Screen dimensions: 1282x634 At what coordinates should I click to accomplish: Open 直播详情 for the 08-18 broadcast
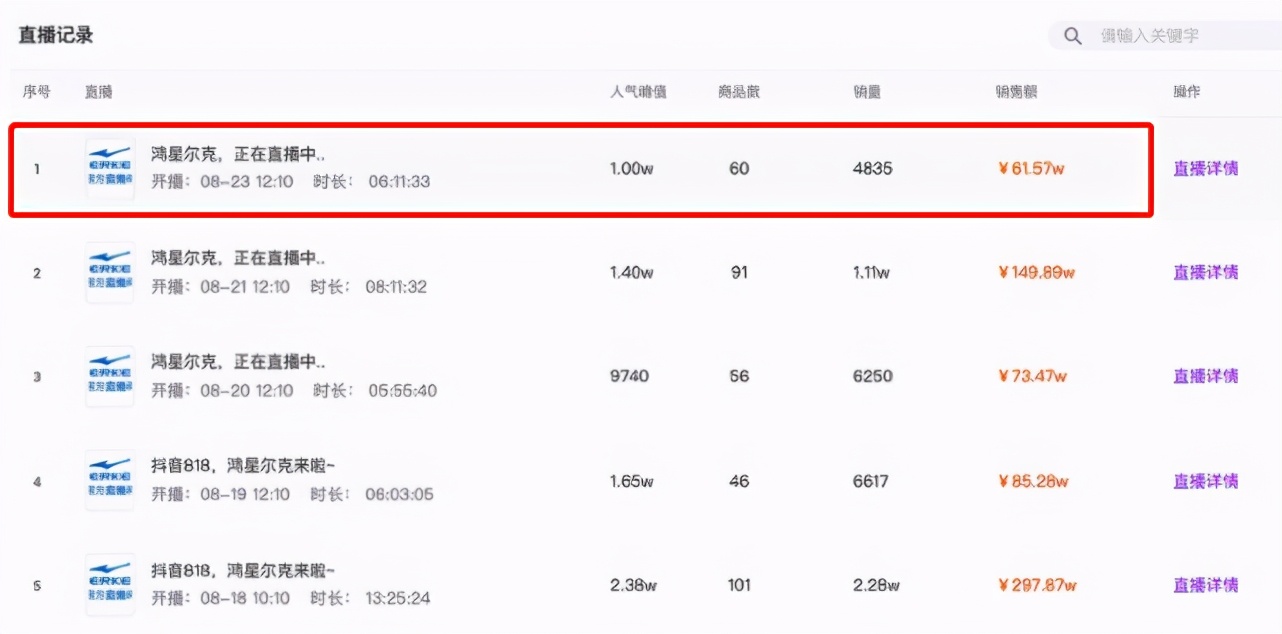(x=1205, y=585)
